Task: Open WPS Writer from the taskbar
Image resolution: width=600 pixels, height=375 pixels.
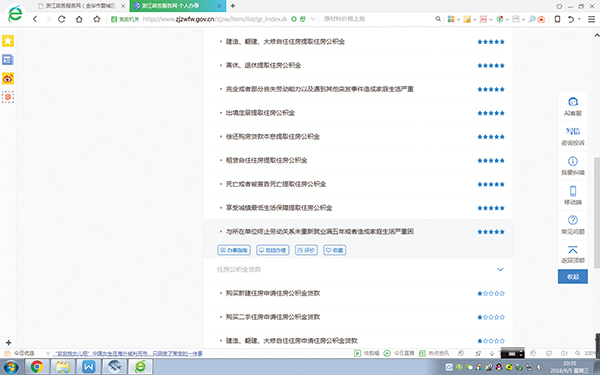Action: click(x=89, y=367)
